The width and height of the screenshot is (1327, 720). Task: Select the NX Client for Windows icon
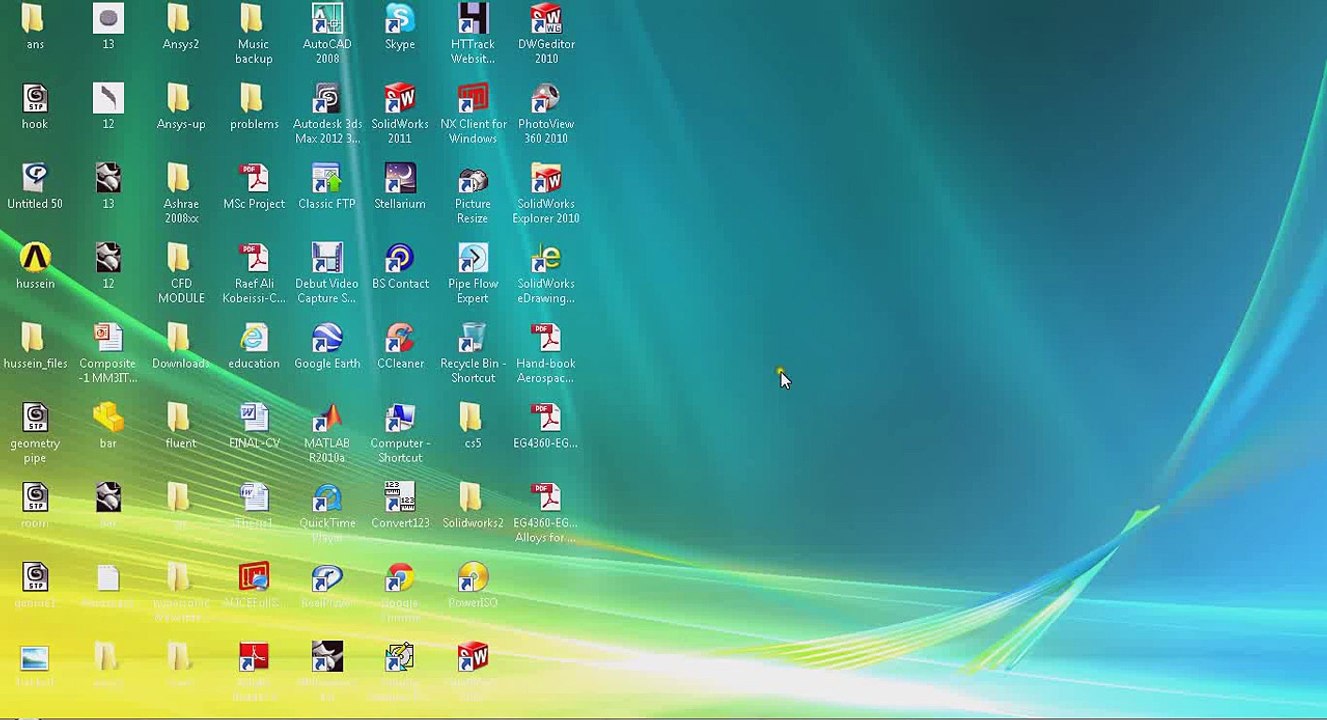click(473, 99)
